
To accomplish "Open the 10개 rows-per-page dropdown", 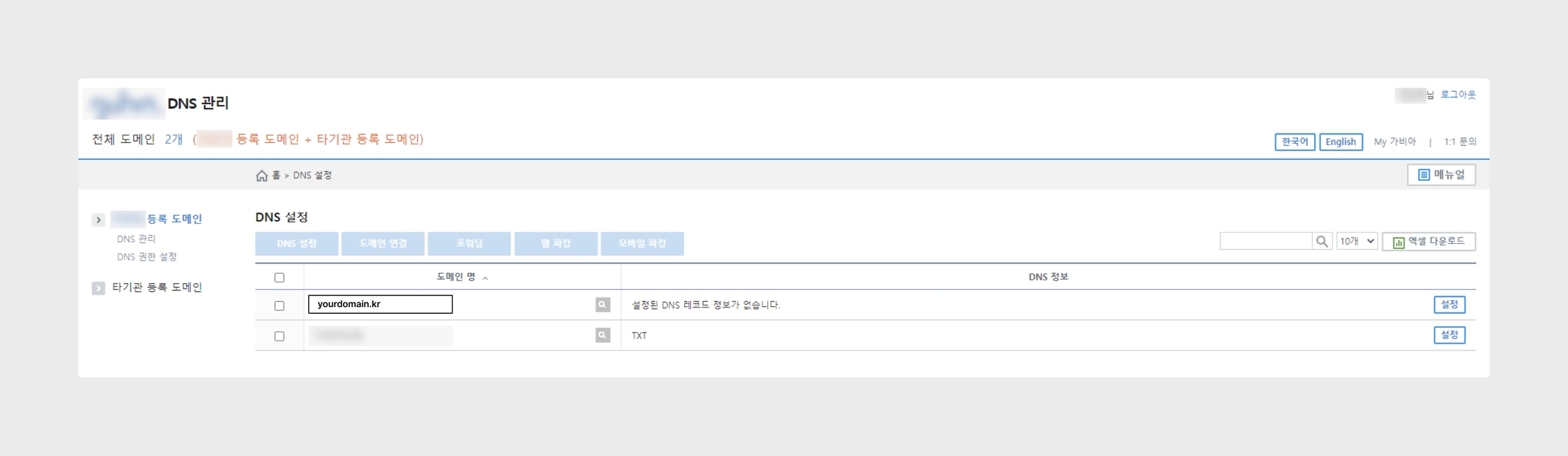I will 1356,242.
